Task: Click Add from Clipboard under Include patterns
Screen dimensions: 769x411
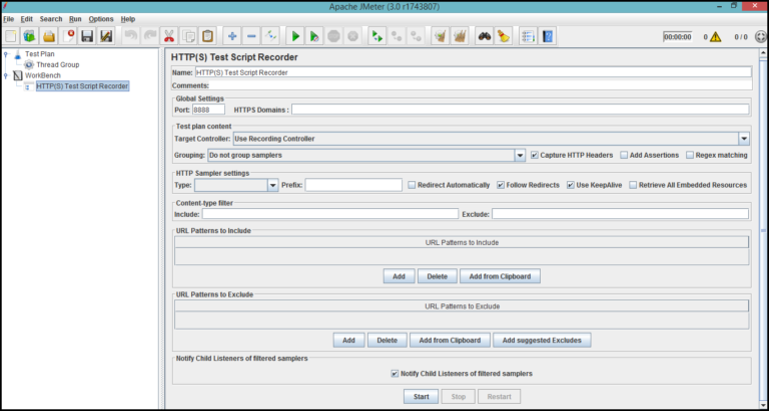Action: (500, 276)
